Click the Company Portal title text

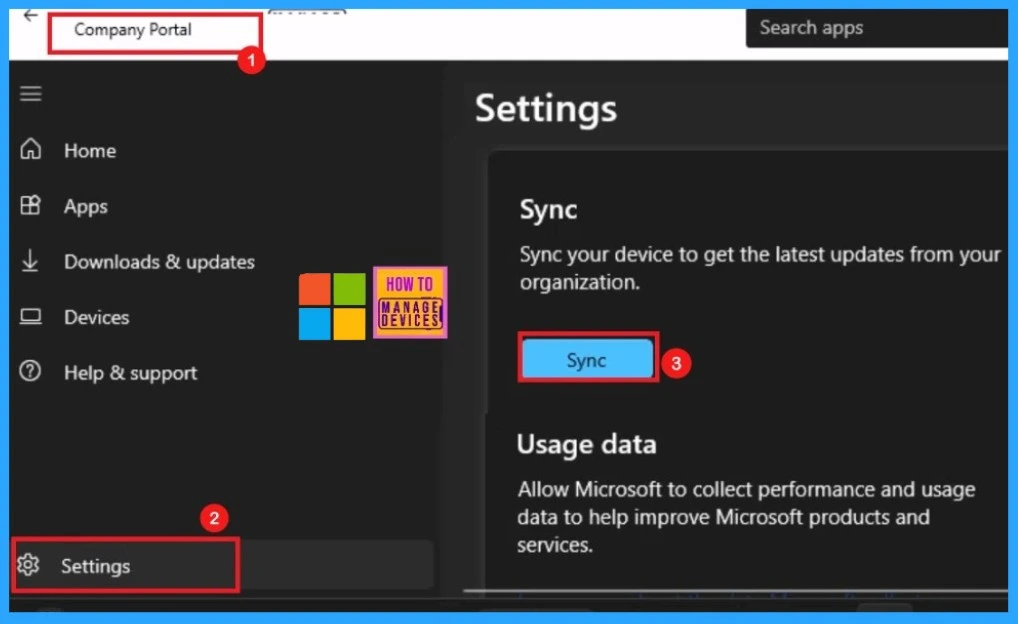(x=132, y=30)
